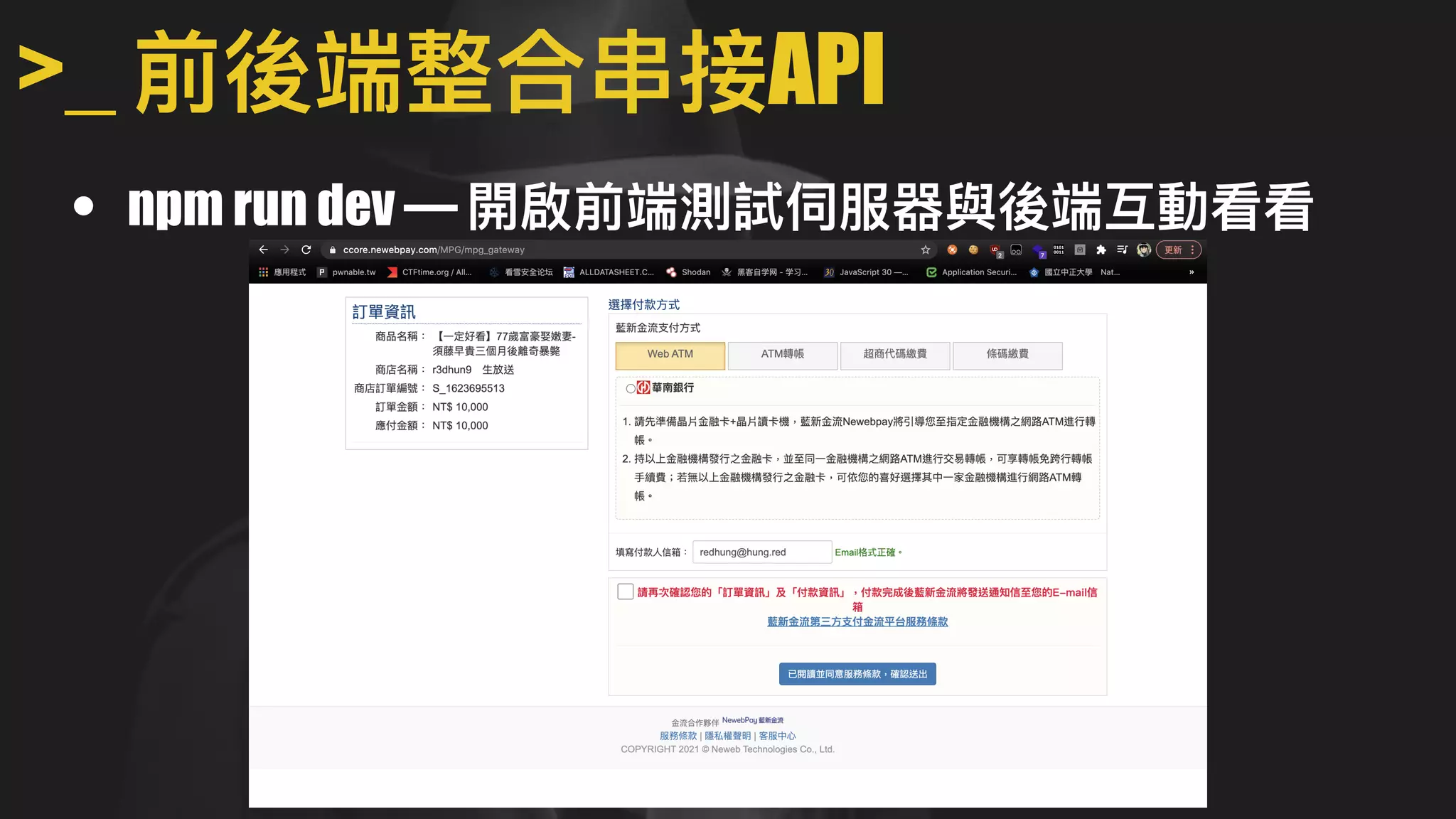Click the 選擇付款方式 heading
Image resolution: width=1456 pixels, height=819 pixels.
(644, 304)
